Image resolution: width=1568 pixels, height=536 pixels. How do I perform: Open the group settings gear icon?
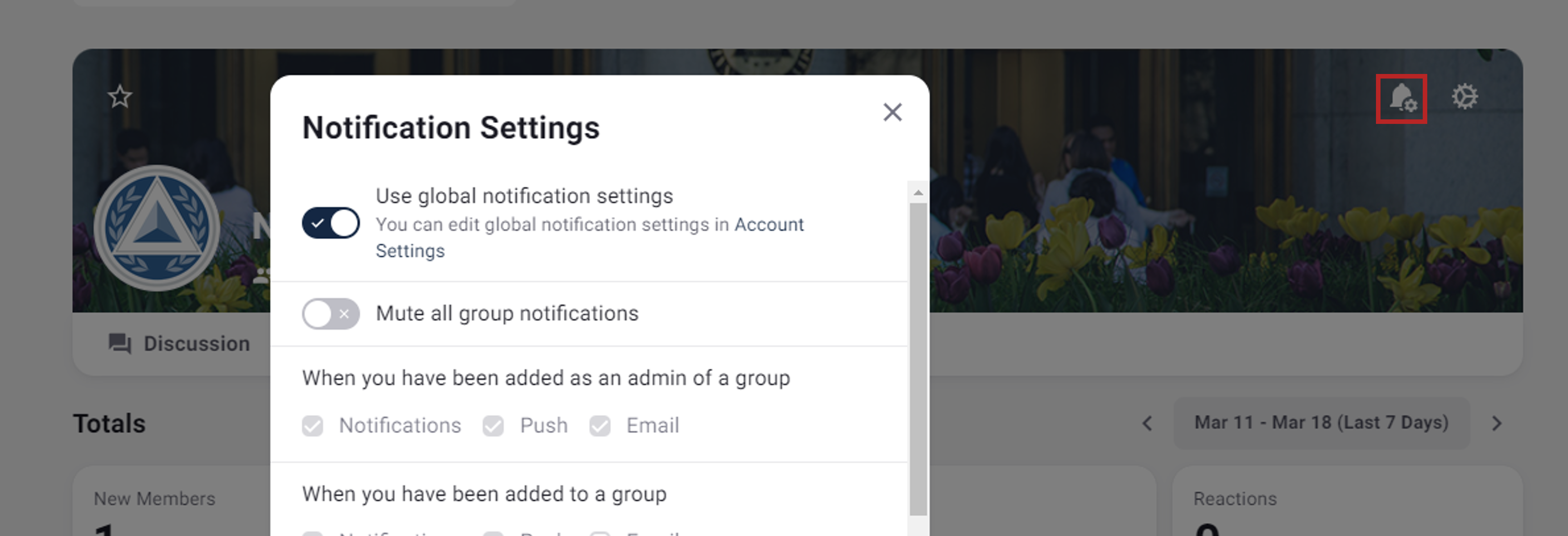tap(1464, 97)
